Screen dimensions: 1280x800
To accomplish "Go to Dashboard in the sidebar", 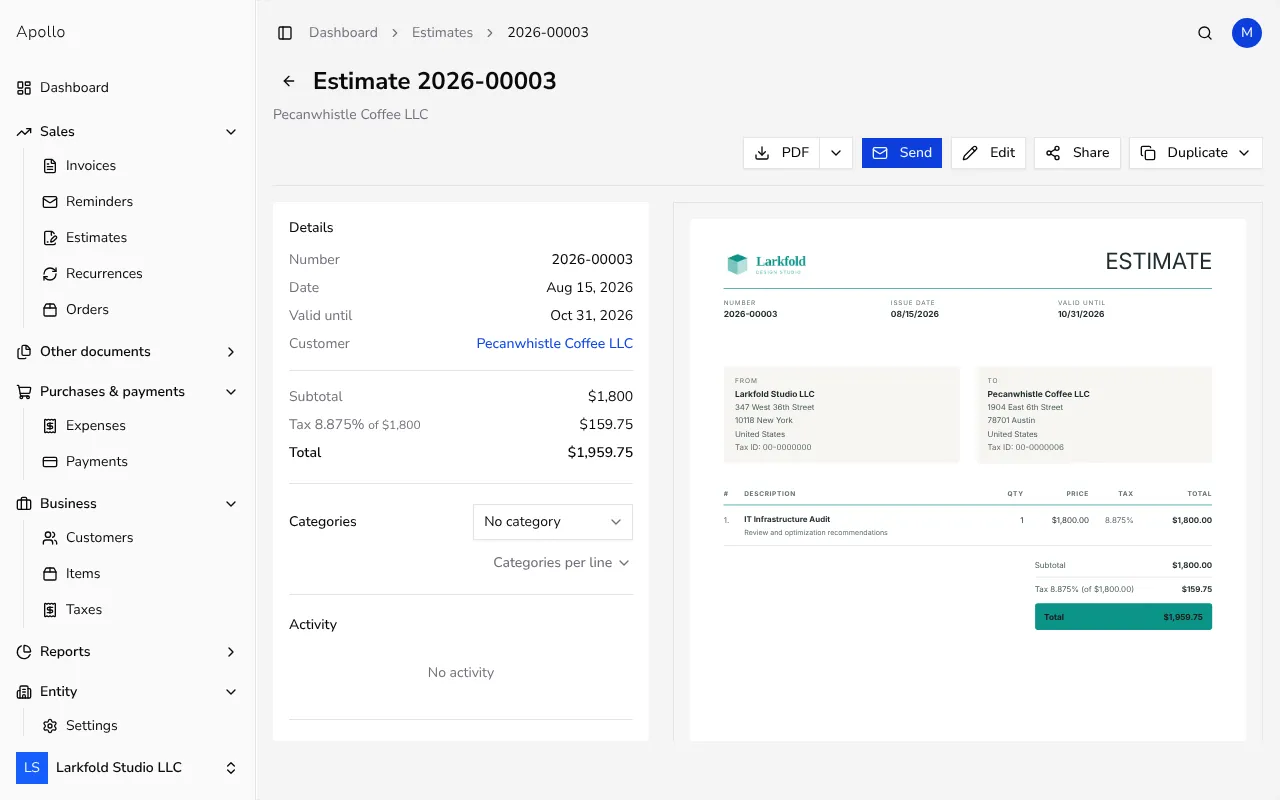I will tap(127, 88).
